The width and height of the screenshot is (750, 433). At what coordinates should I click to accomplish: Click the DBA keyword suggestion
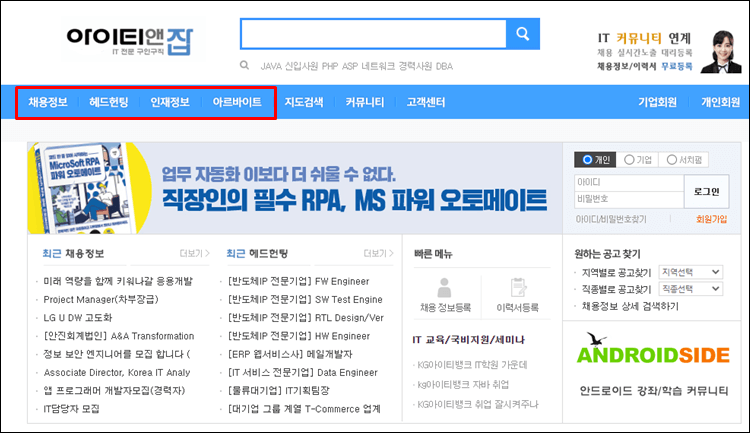click(444, 66)
